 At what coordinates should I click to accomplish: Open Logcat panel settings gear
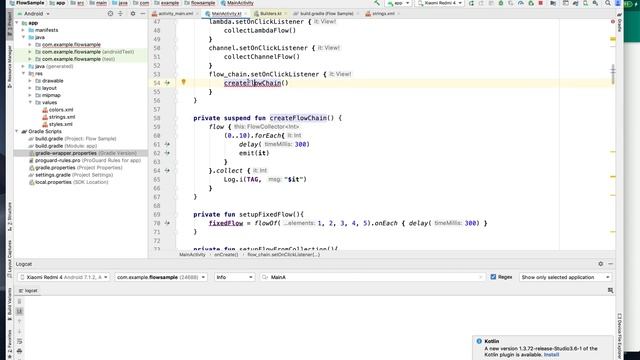(600, 264)
